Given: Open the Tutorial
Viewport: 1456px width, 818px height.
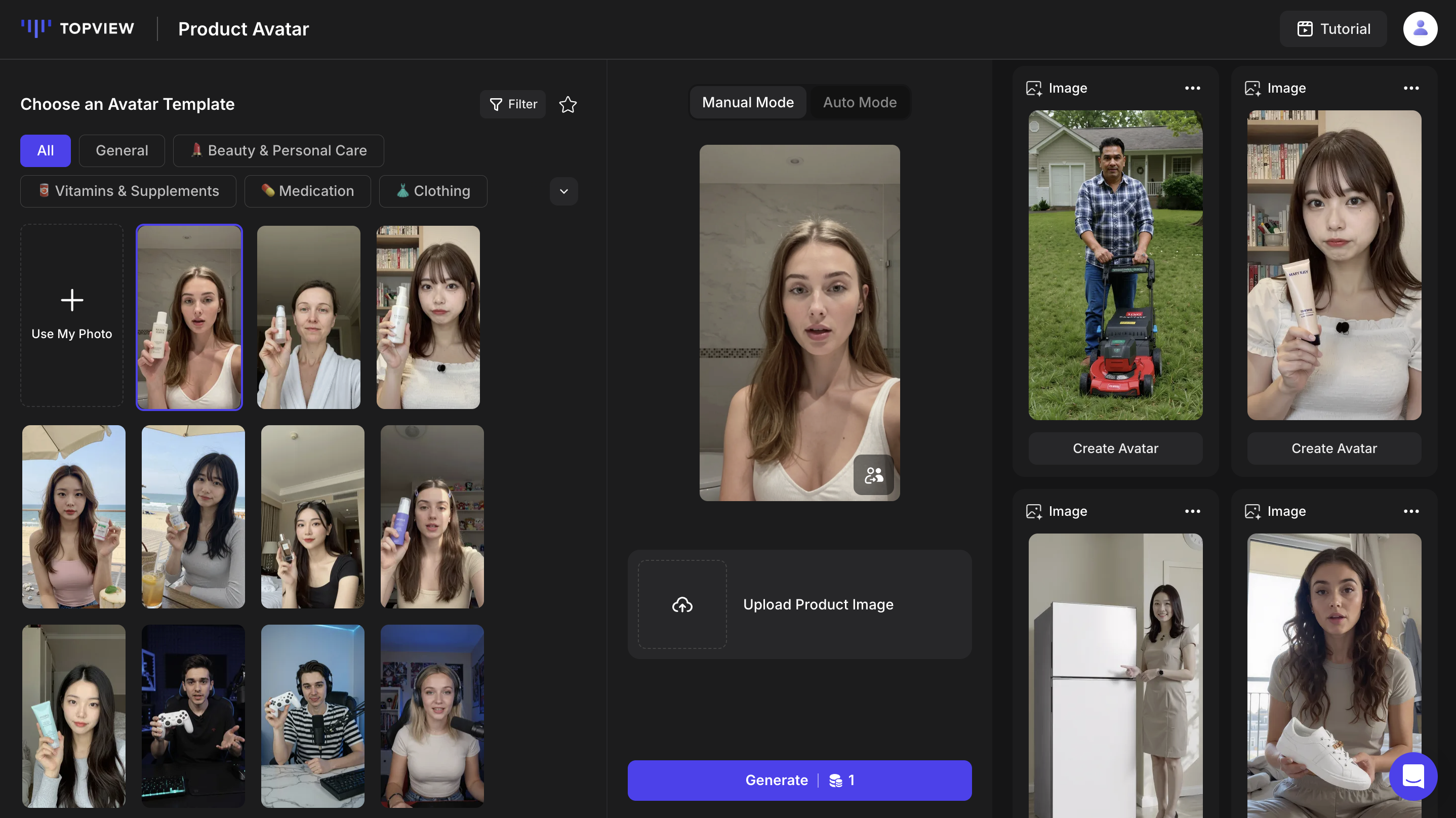Looking at the screenshot, I should click(x=1333, y=28).
